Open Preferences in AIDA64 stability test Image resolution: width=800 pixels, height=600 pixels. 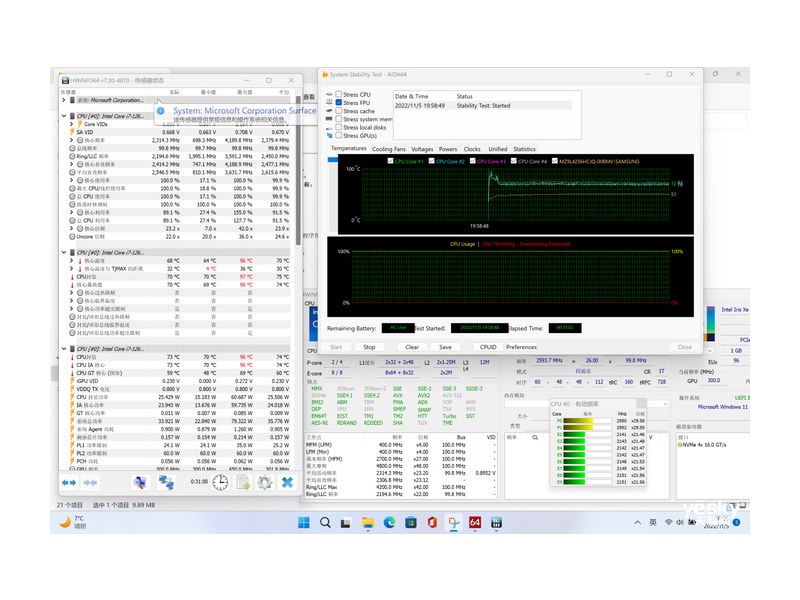[x=521, y=347]
